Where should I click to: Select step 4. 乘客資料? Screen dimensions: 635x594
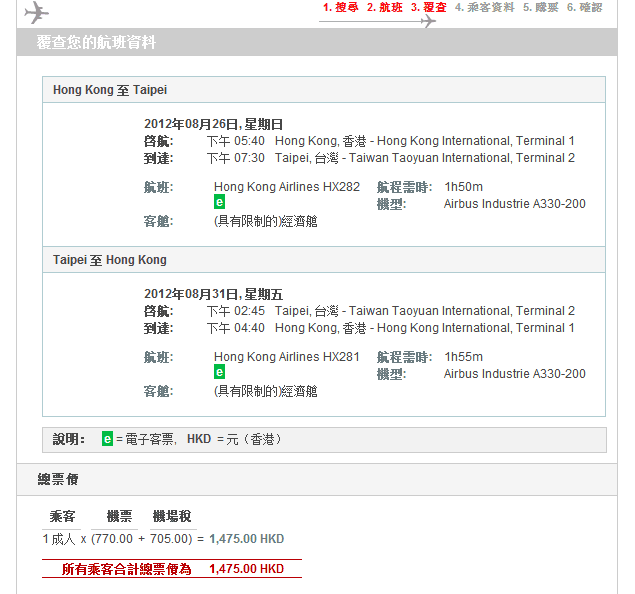[484, 7]
